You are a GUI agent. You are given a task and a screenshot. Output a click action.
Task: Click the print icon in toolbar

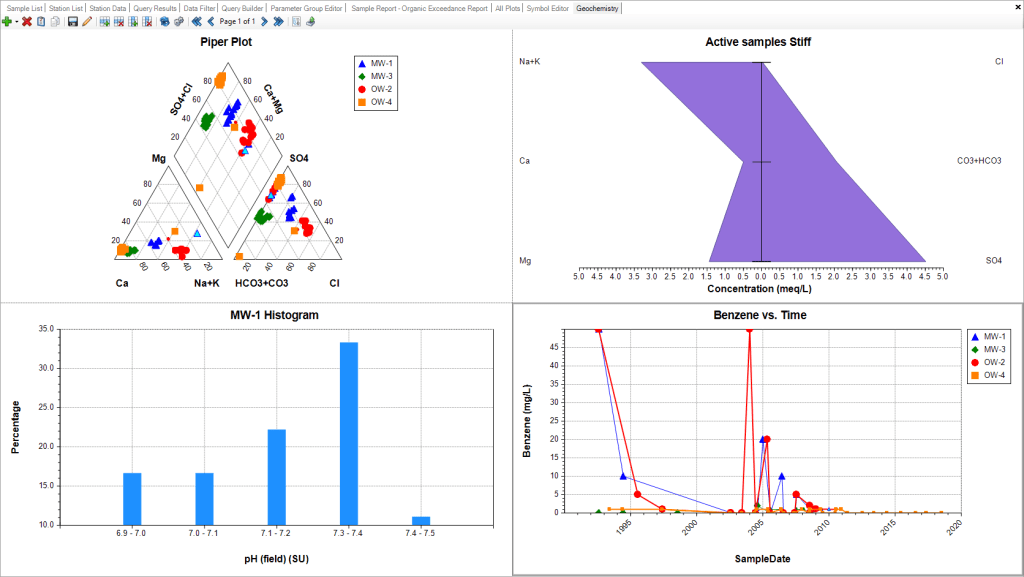point(310,21)
